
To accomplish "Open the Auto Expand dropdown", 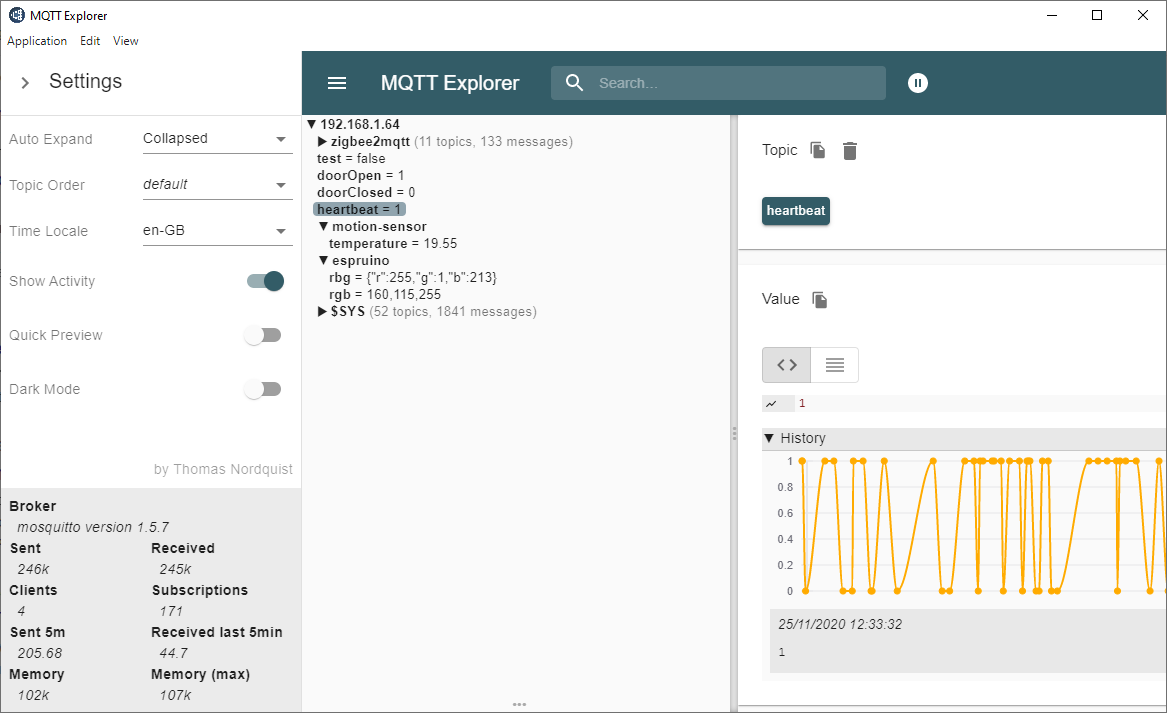I will (217, 139).
